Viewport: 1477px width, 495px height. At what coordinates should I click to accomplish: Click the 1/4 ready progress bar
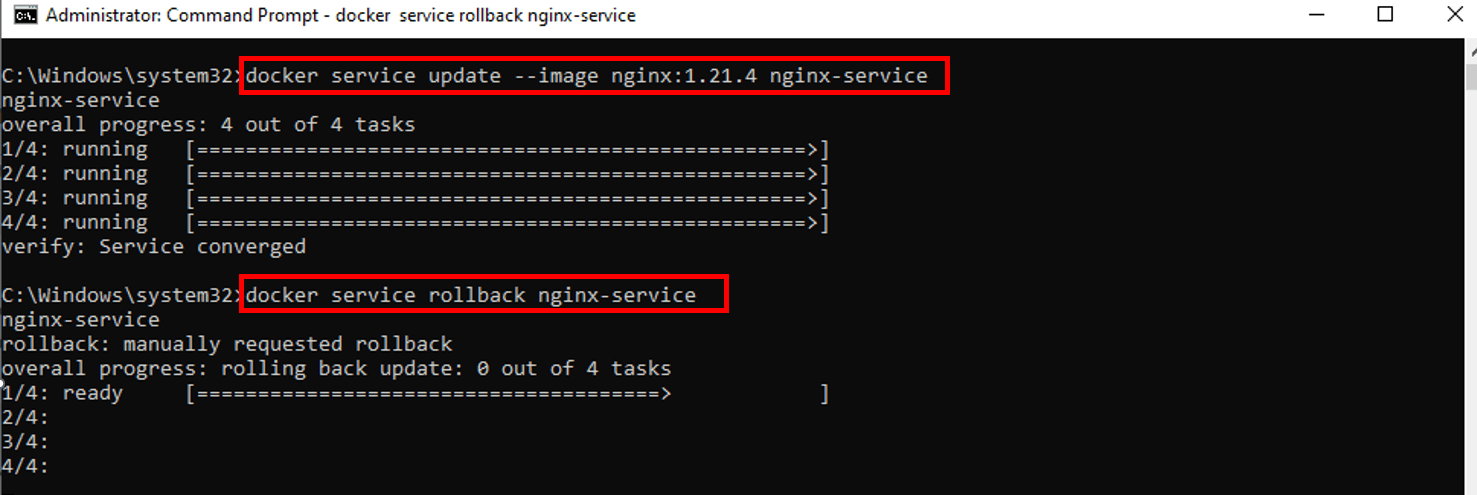pos(508,393)
